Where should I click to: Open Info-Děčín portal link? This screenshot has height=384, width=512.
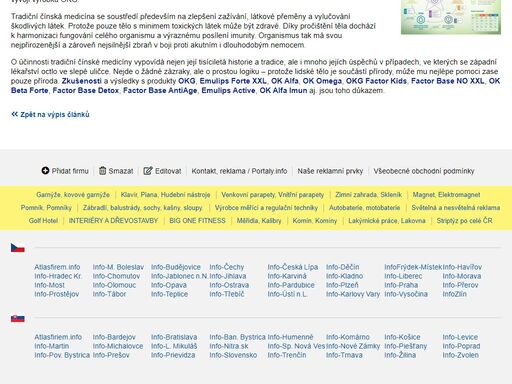point(343,267)
